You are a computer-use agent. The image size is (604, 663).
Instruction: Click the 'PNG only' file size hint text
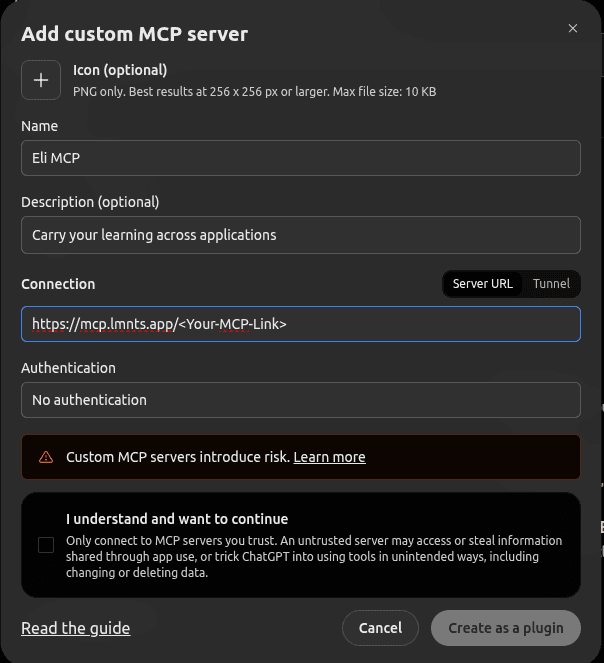[x=255, y=92]
